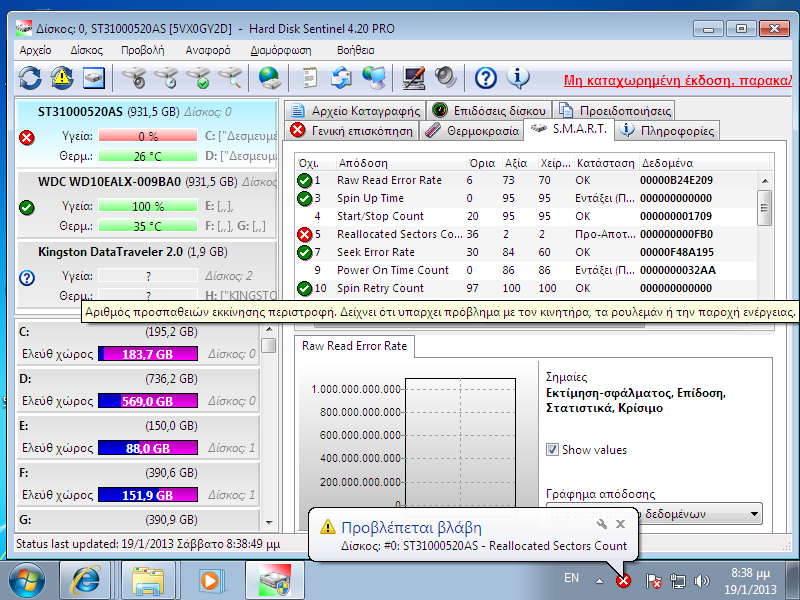
Task: Click the Raw Read Error Rate chart tab
Action: pyautogui.click(x=355, y=346)
